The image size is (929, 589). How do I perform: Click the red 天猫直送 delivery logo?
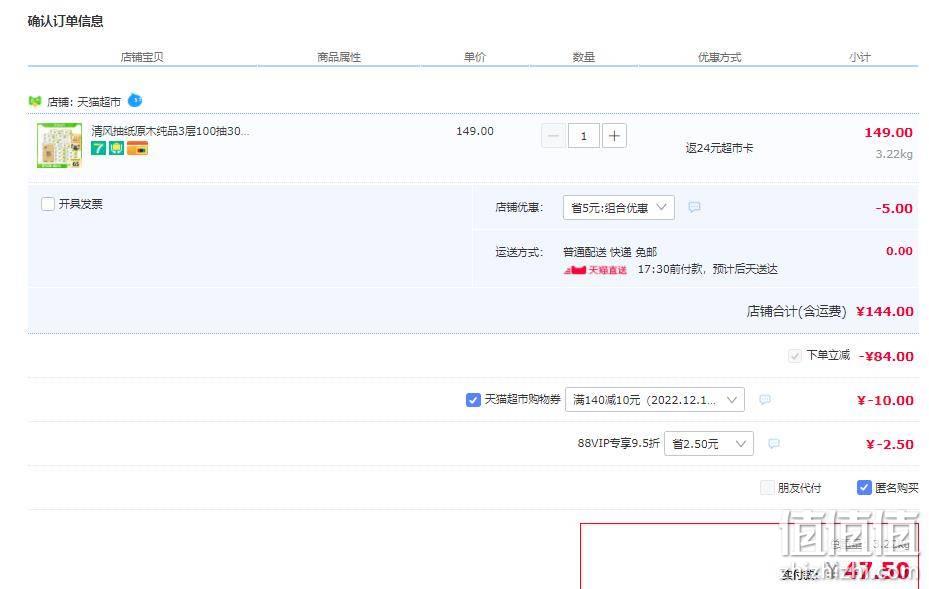pyautogui.click(x=595, y=270)
